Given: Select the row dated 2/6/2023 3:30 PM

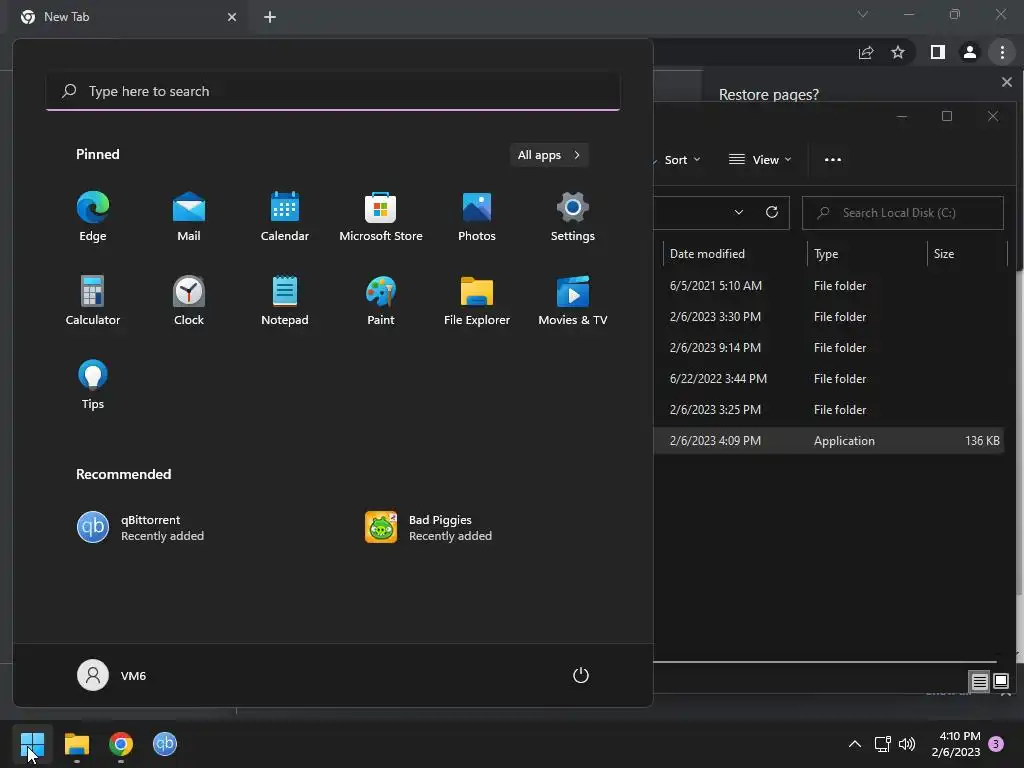Looking at the screenshot, I should pyautogui.click(x=829, y=317).
